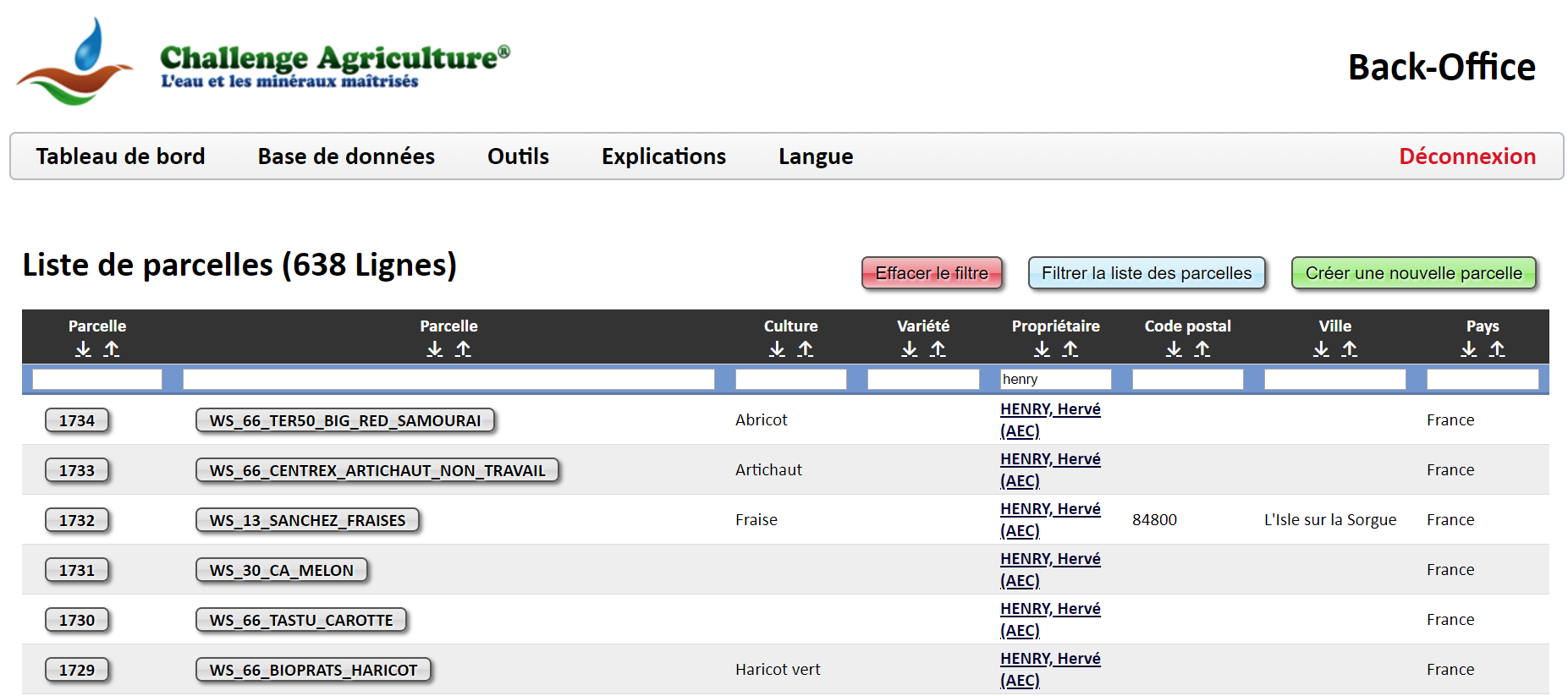Open HENRY, Hervé link in row 1732
This screenshot has width=1568, height=696.
tap(1050, 519)
